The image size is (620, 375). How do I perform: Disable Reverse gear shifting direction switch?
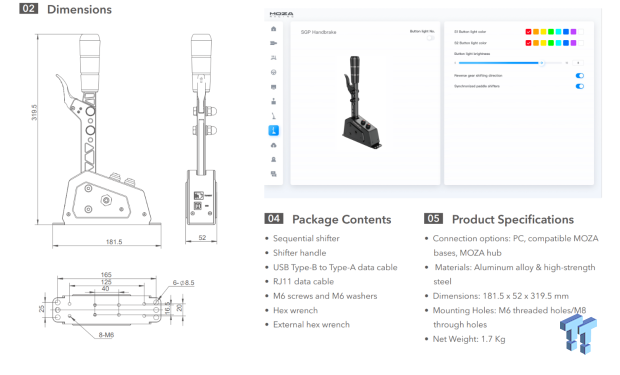point(580,76)
